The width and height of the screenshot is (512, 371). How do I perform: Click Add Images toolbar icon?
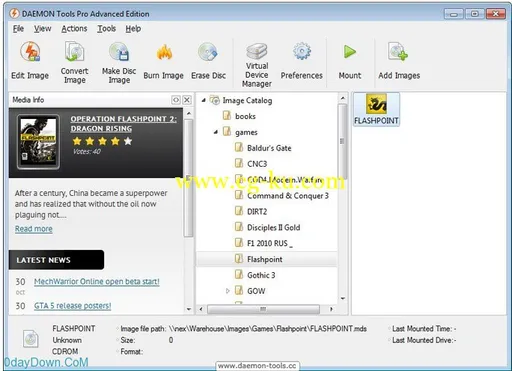[398, 52]
